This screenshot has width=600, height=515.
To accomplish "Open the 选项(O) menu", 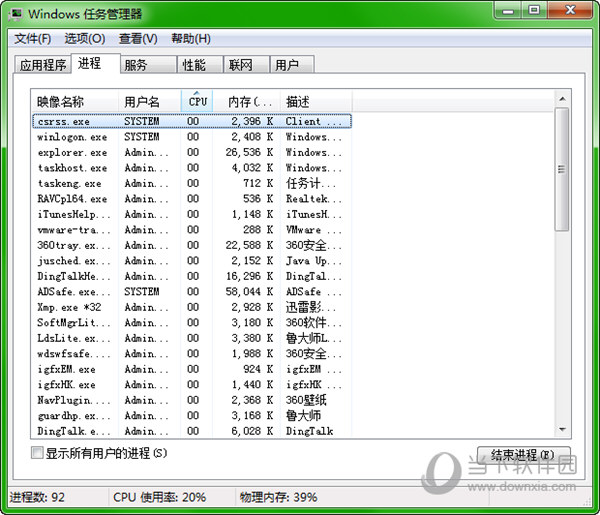I will click(x=84, y=39).
